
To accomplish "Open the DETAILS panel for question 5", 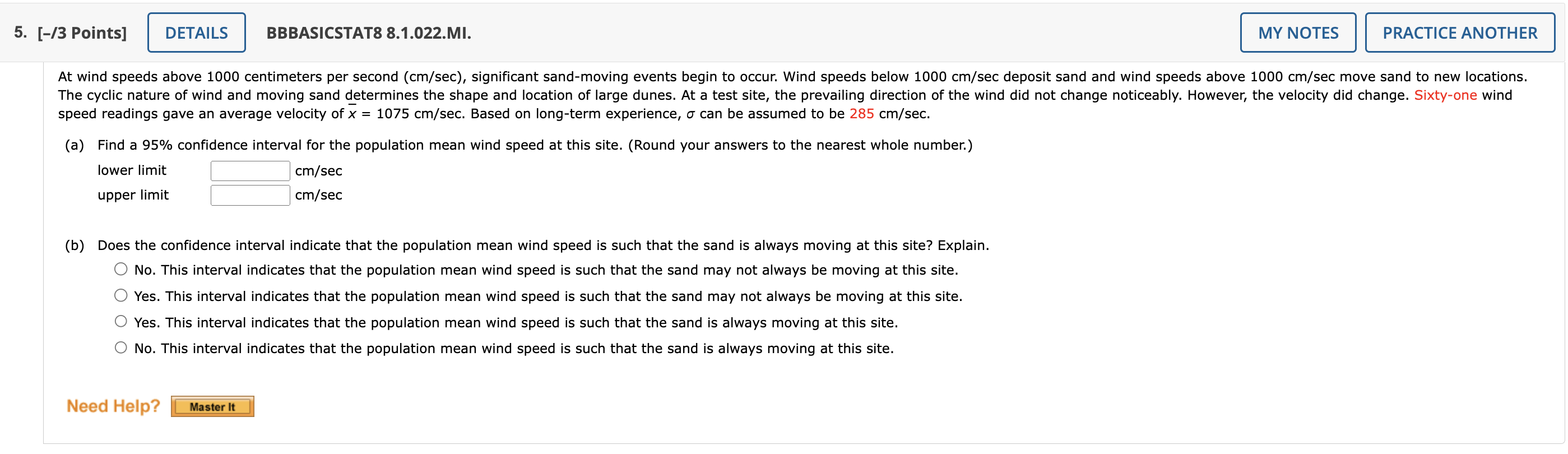I will click(x=196, y=33).
